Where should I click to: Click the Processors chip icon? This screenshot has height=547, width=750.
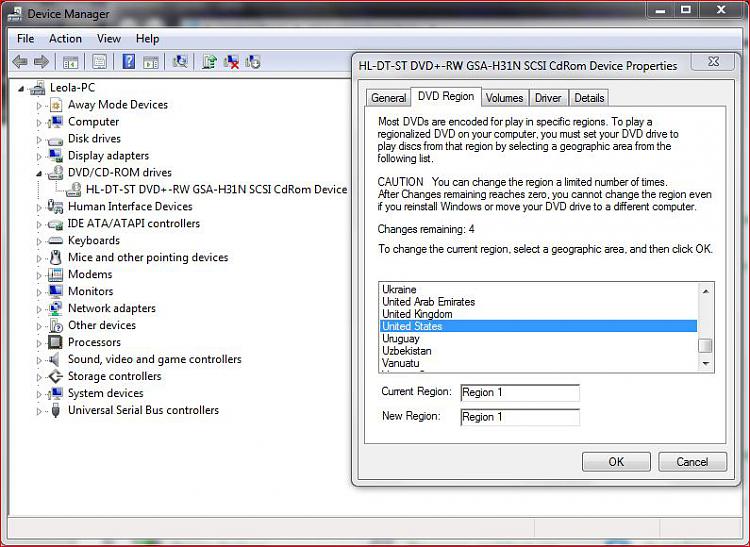[x=55, y=342]
